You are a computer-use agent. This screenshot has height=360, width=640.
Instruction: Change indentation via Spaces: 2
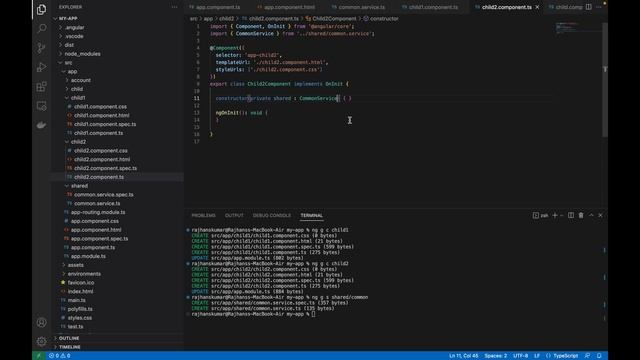click(x=496, y=356)
